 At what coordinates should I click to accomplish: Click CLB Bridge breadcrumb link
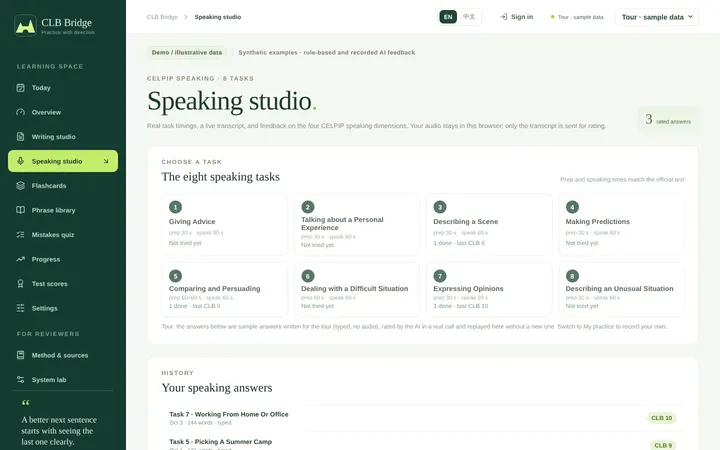(x=162, y=17)
